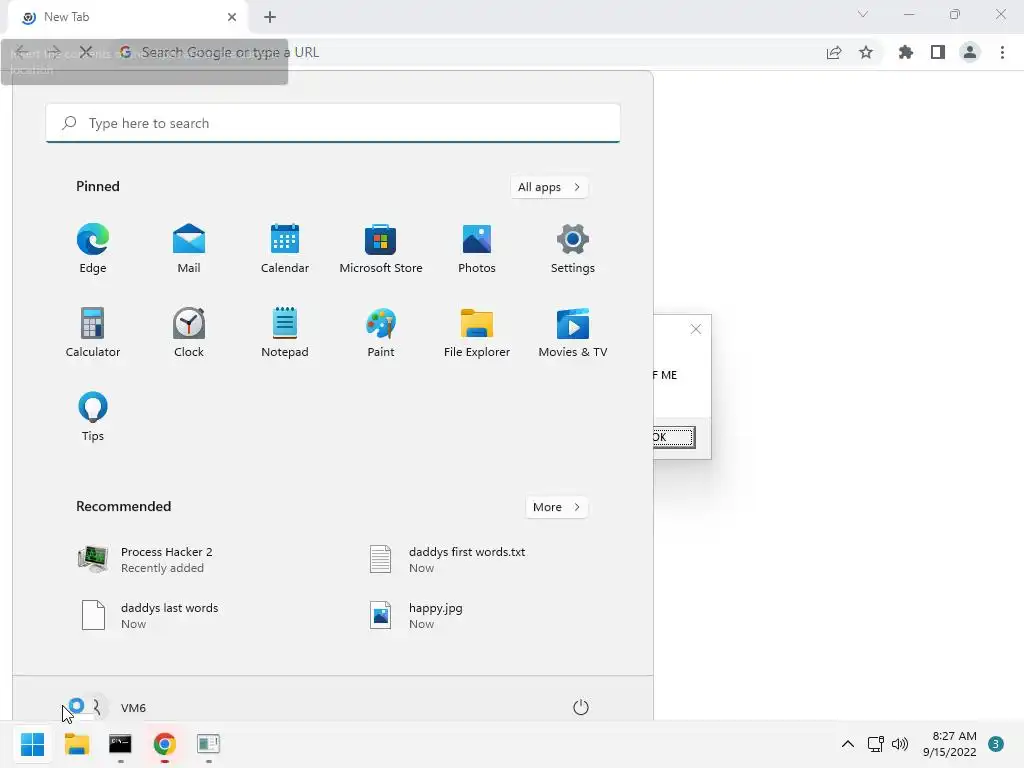Open File Explorer from the taskbar
1024x768 pixels.
click(x=76, y=744)
